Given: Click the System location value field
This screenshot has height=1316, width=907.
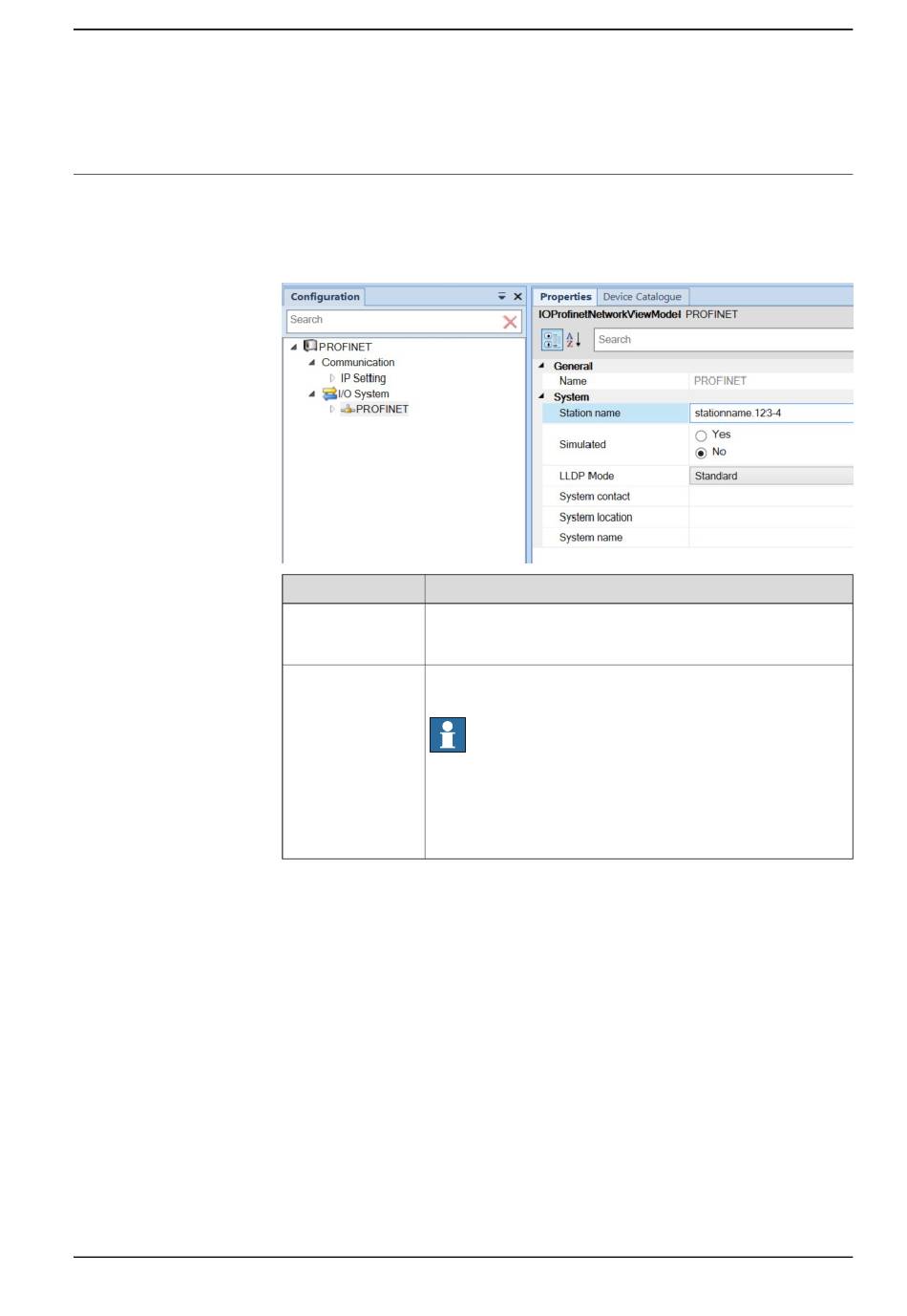Looking at the screenshot, I should point(771,518).
